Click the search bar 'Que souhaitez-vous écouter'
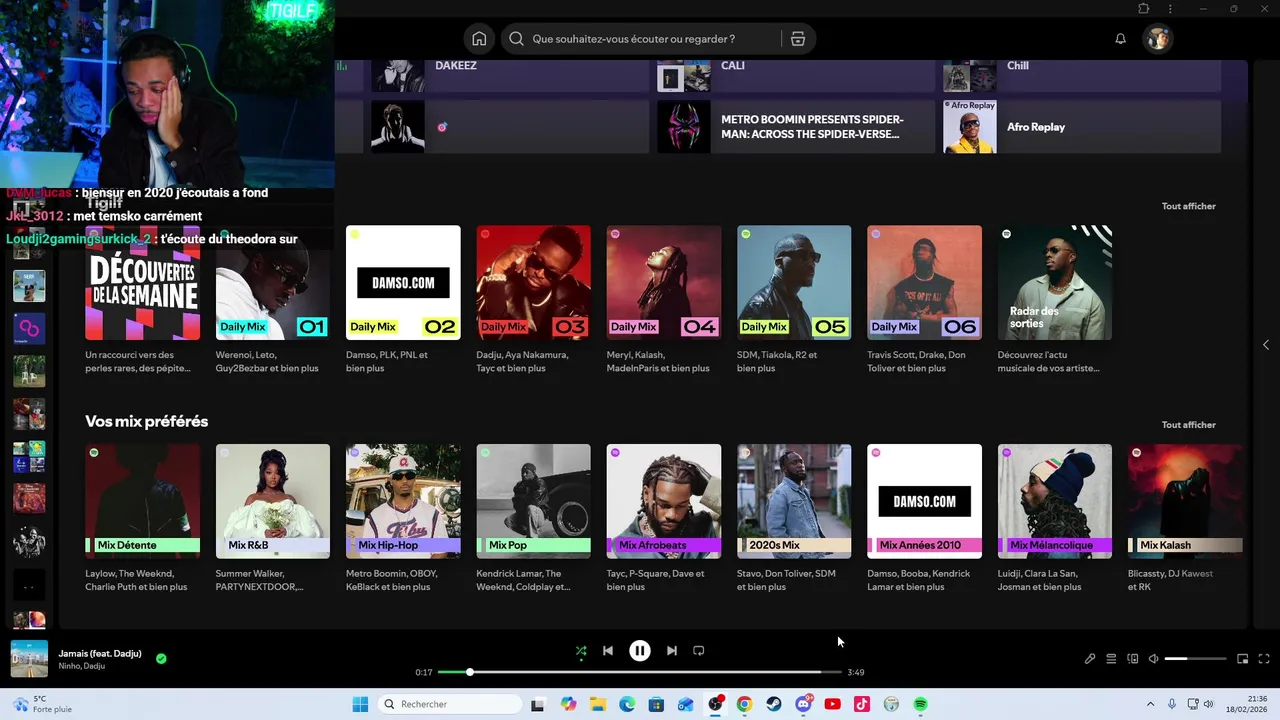The image size is (1280, 720). point(641,39)
